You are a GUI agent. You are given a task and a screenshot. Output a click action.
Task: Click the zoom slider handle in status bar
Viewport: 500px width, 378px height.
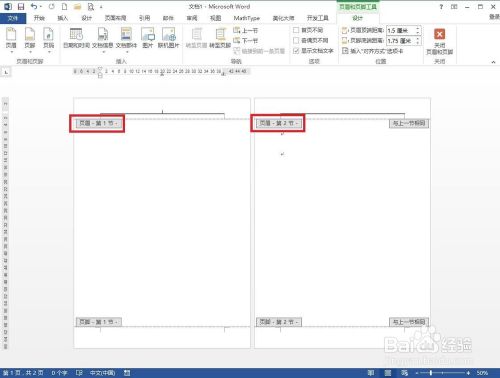[x=431, y=373]
